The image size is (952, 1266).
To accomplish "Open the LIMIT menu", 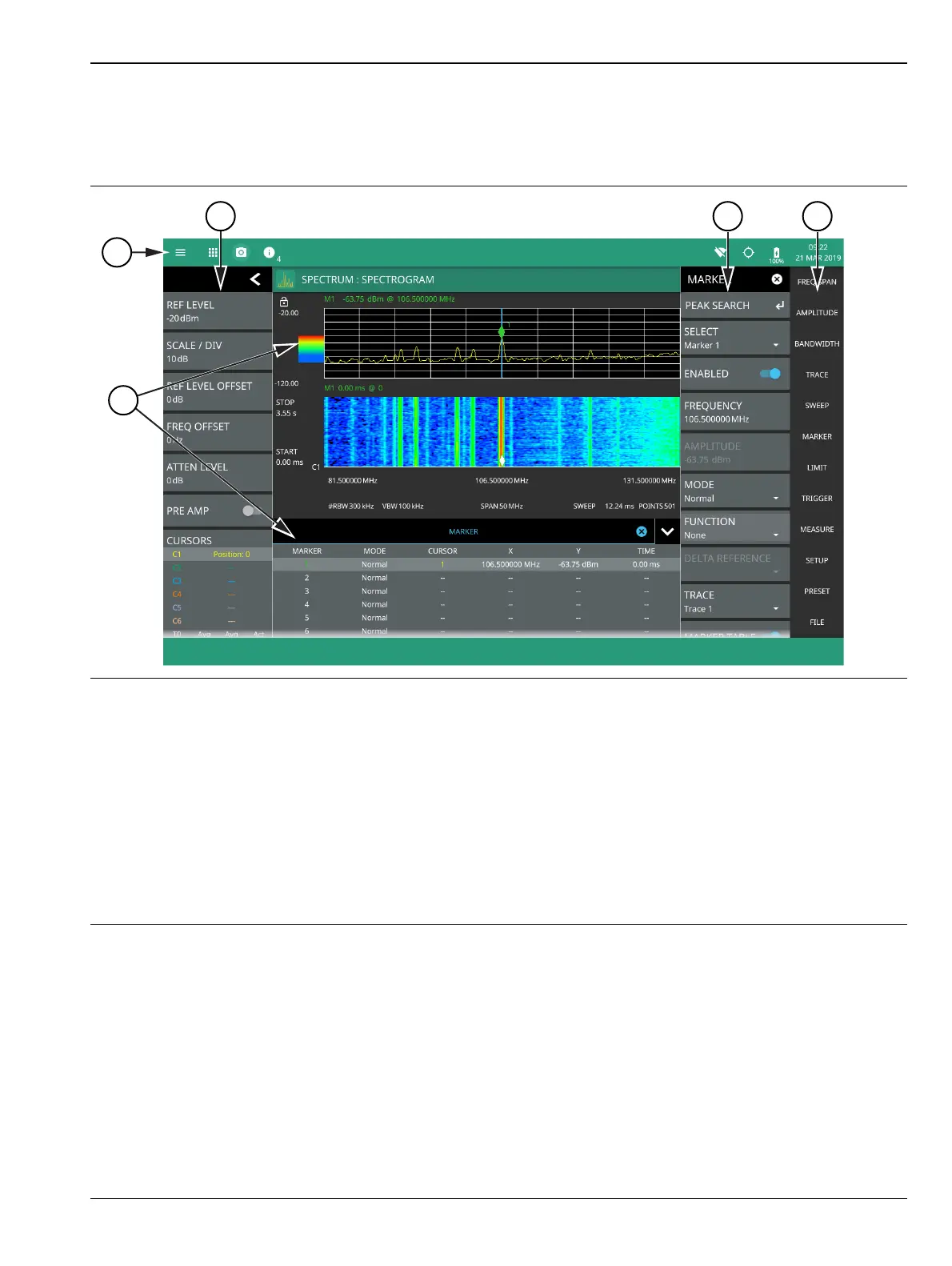I will coord(817,467).
